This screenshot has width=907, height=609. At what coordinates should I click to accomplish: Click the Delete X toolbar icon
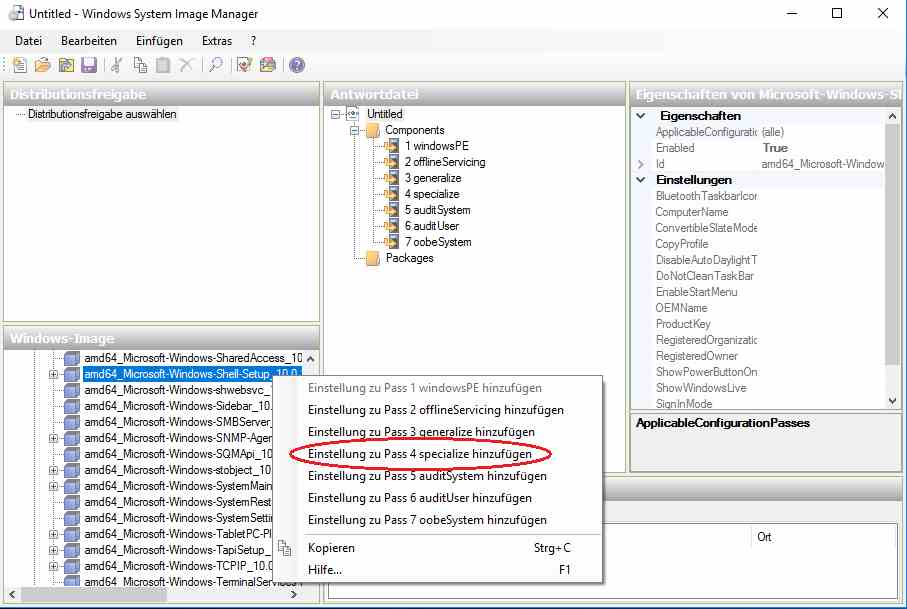pos(186,65)
